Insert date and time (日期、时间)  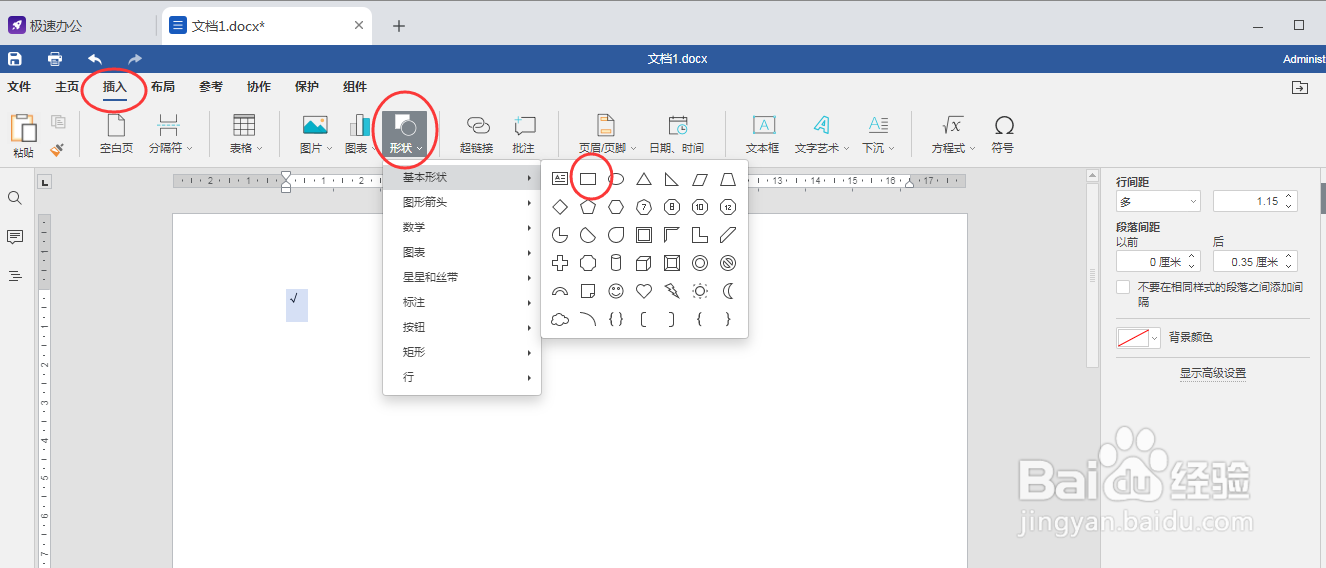(677, 134)
